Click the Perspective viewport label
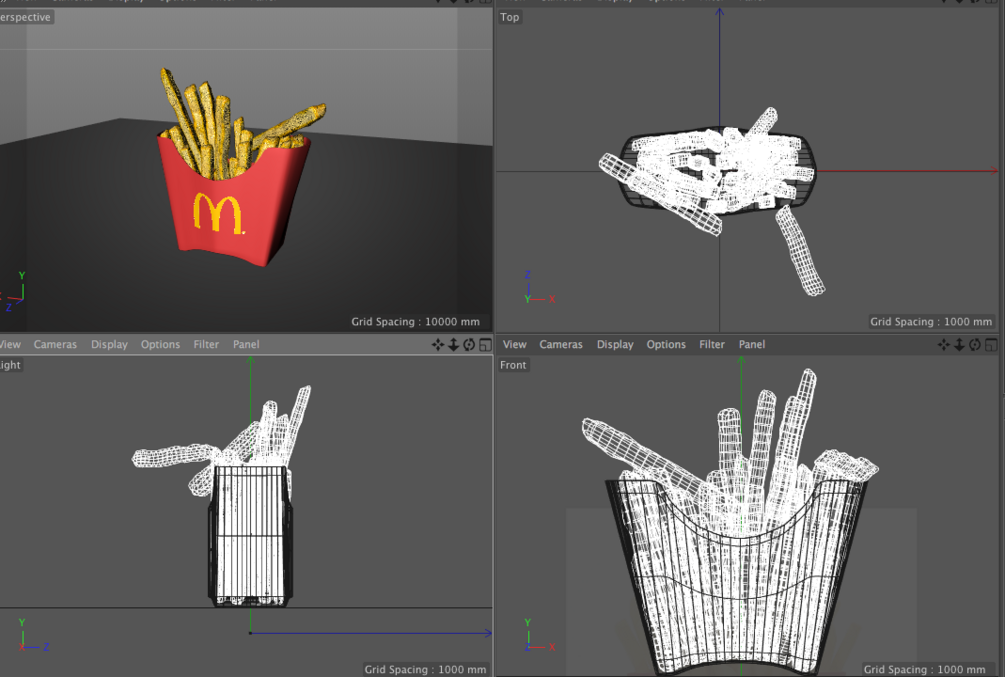The image size is (1005, 677). [x=25, y=17]
